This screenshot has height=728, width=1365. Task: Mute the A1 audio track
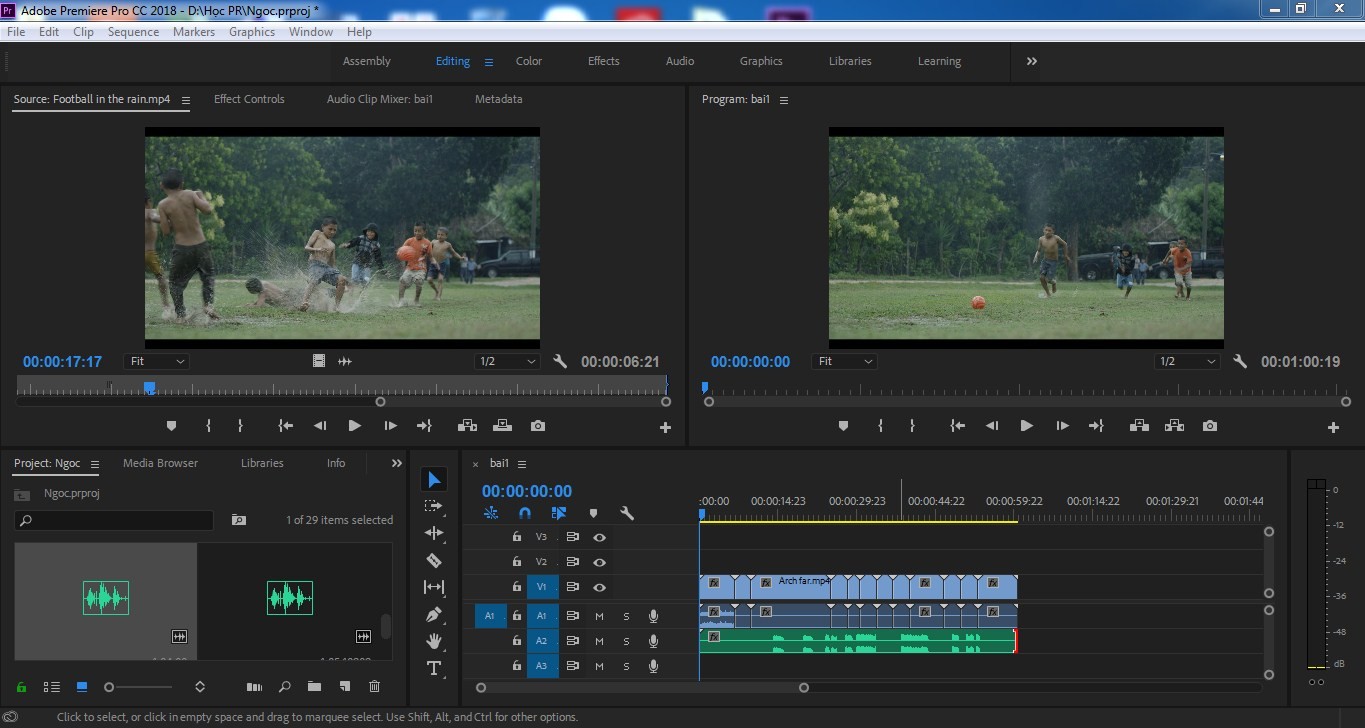tap(599, 616)
